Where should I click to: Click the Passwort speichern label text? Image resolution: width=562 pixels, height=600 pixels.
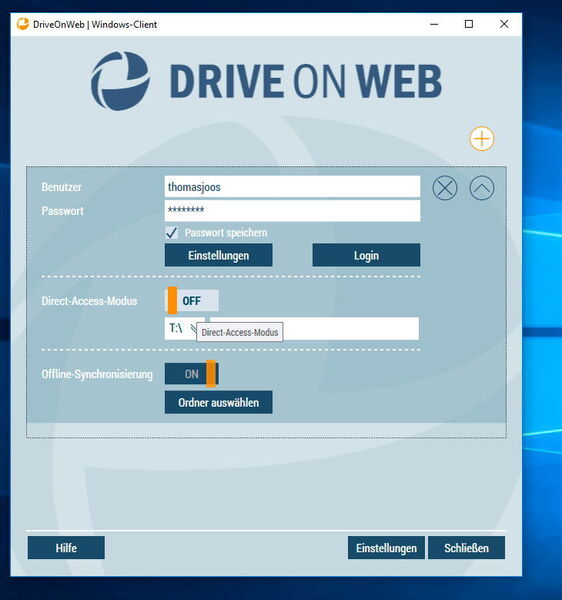[x=226, y=233]
